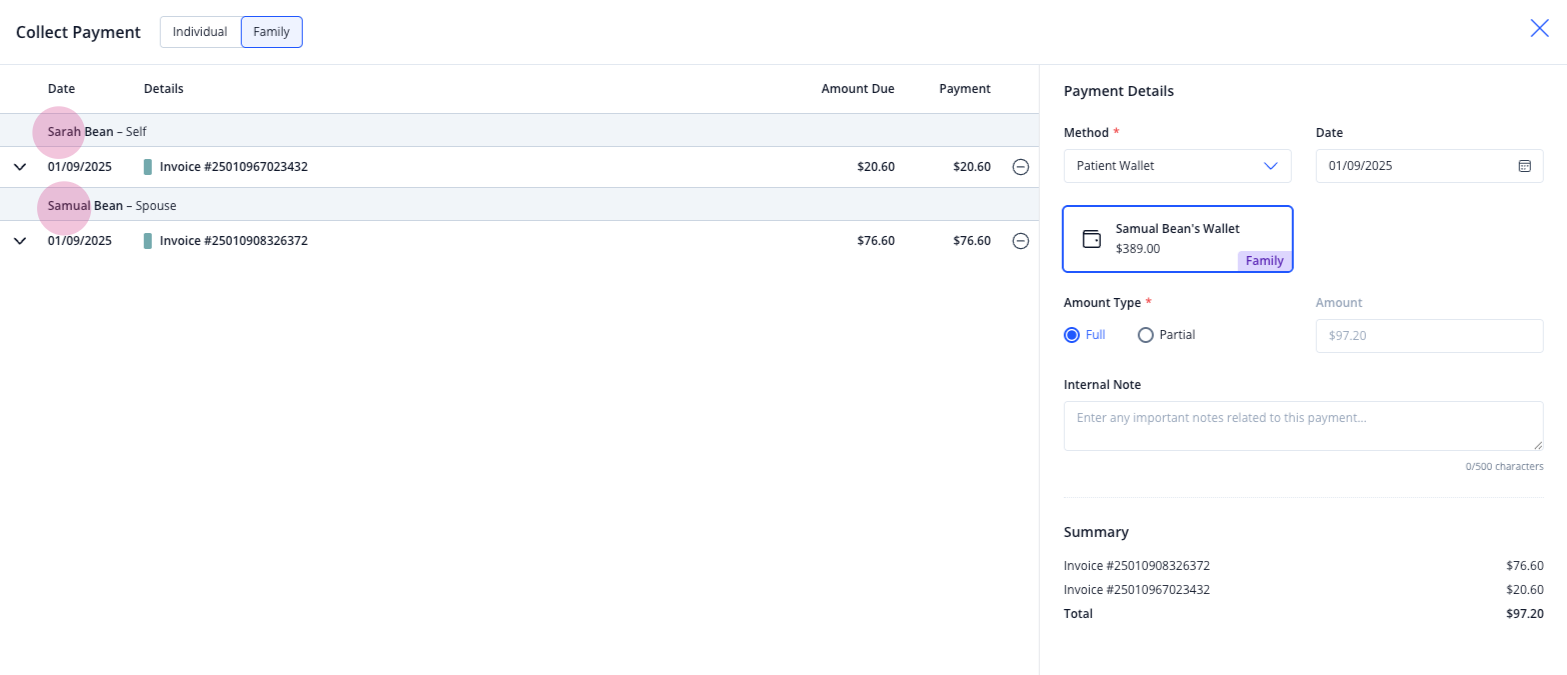Click the $76.60 payment value for Samual's invoice
This screenshot has height=675, width=1567.
(972, 241)
